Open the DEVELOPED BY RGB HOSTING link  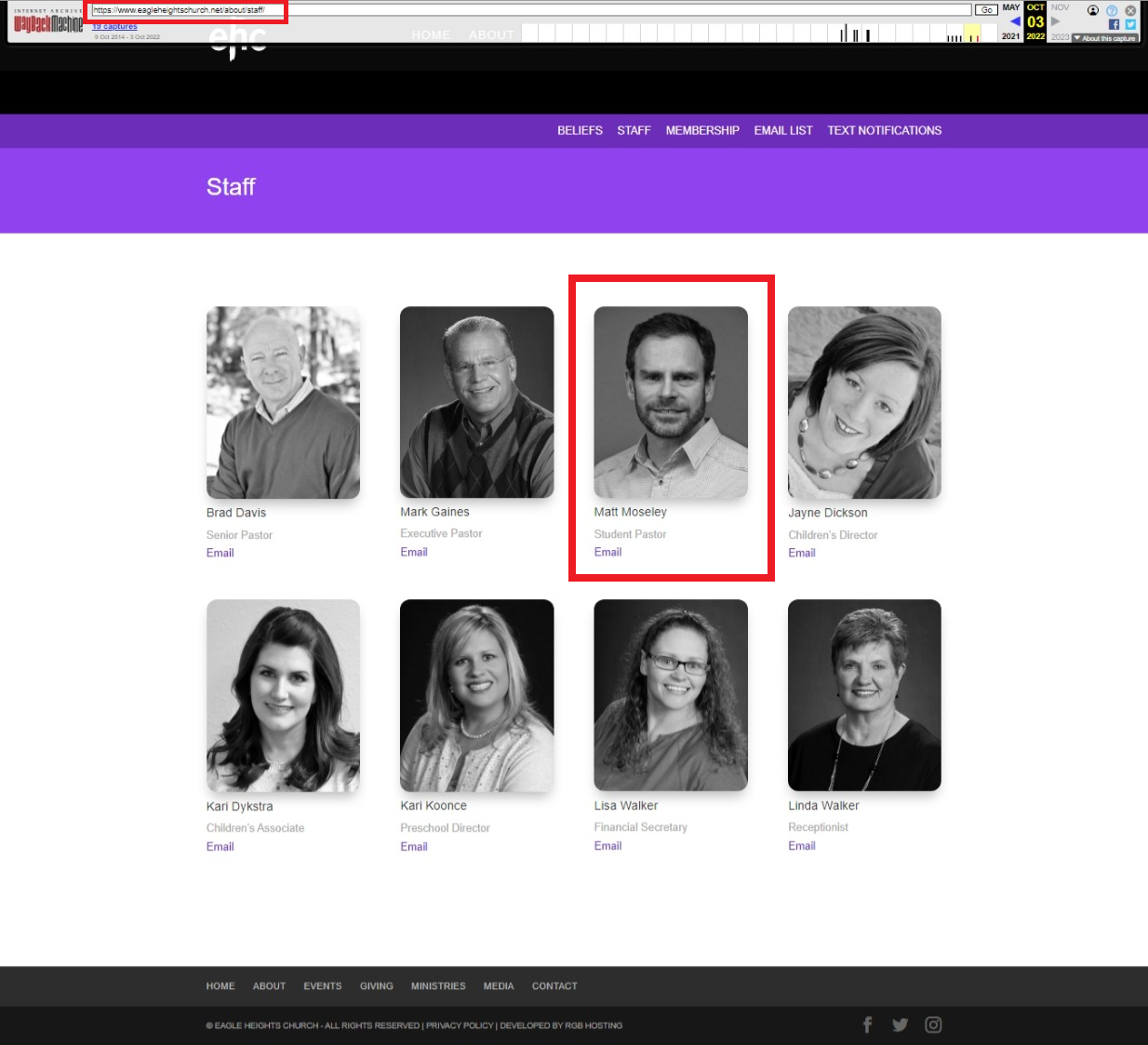[561, 1025]
